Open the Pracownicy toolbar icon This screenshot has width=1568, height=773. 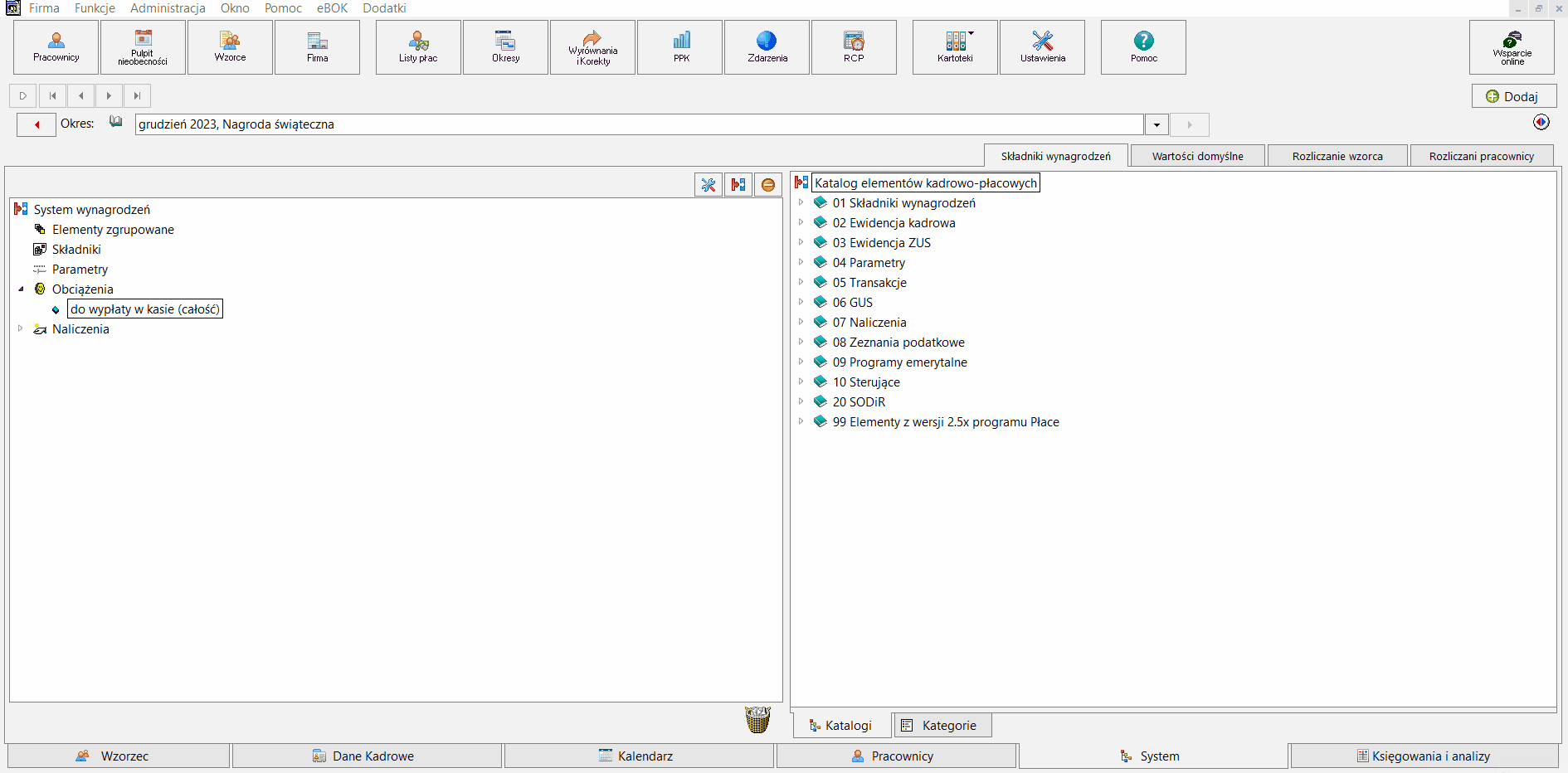click(x=56, y=47)
